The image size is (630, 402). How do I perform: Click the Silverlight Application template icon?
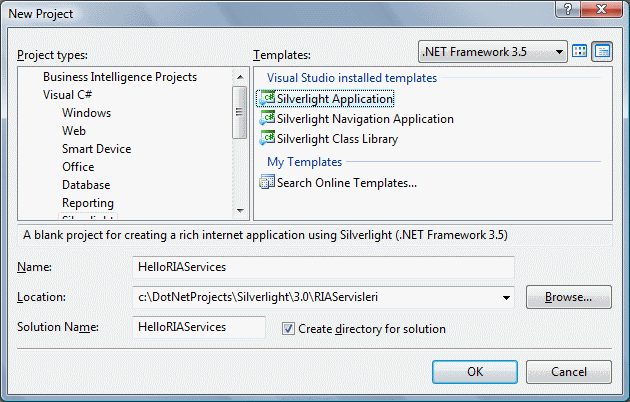(266, 98)
